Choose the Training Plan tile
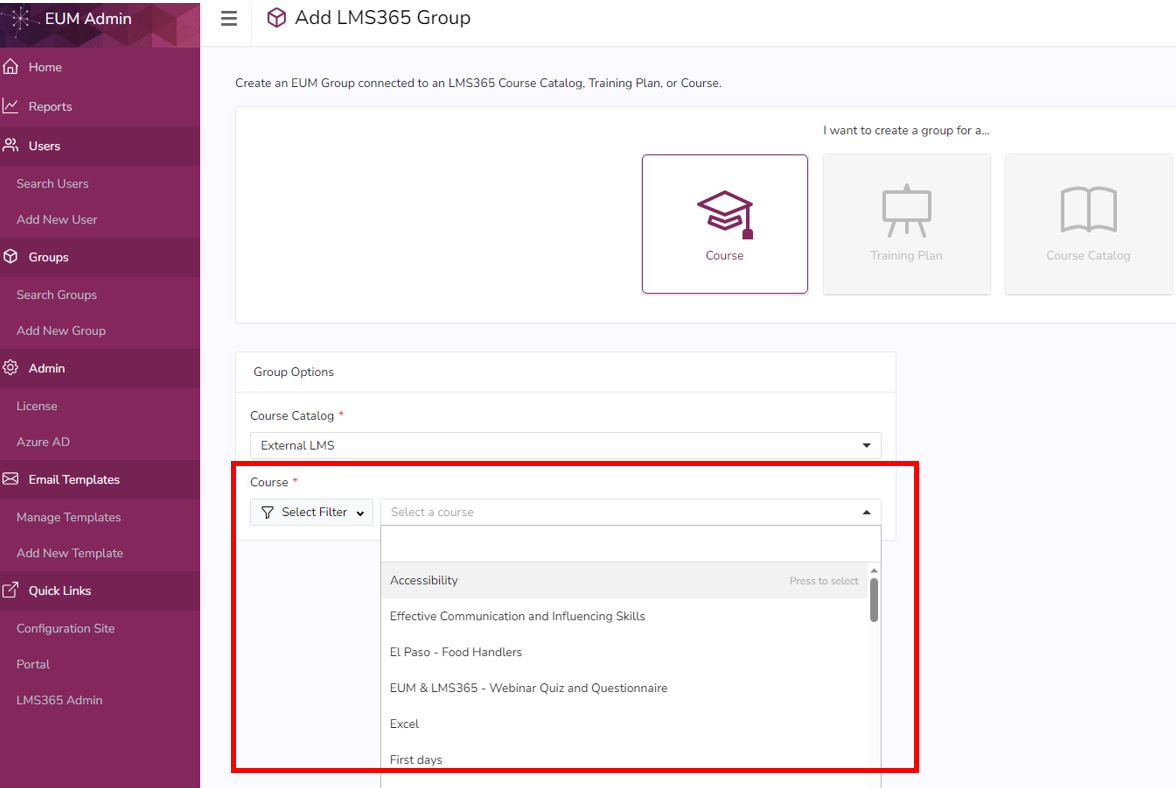The height and width of the screenshot is (788, 1176). 906,222
